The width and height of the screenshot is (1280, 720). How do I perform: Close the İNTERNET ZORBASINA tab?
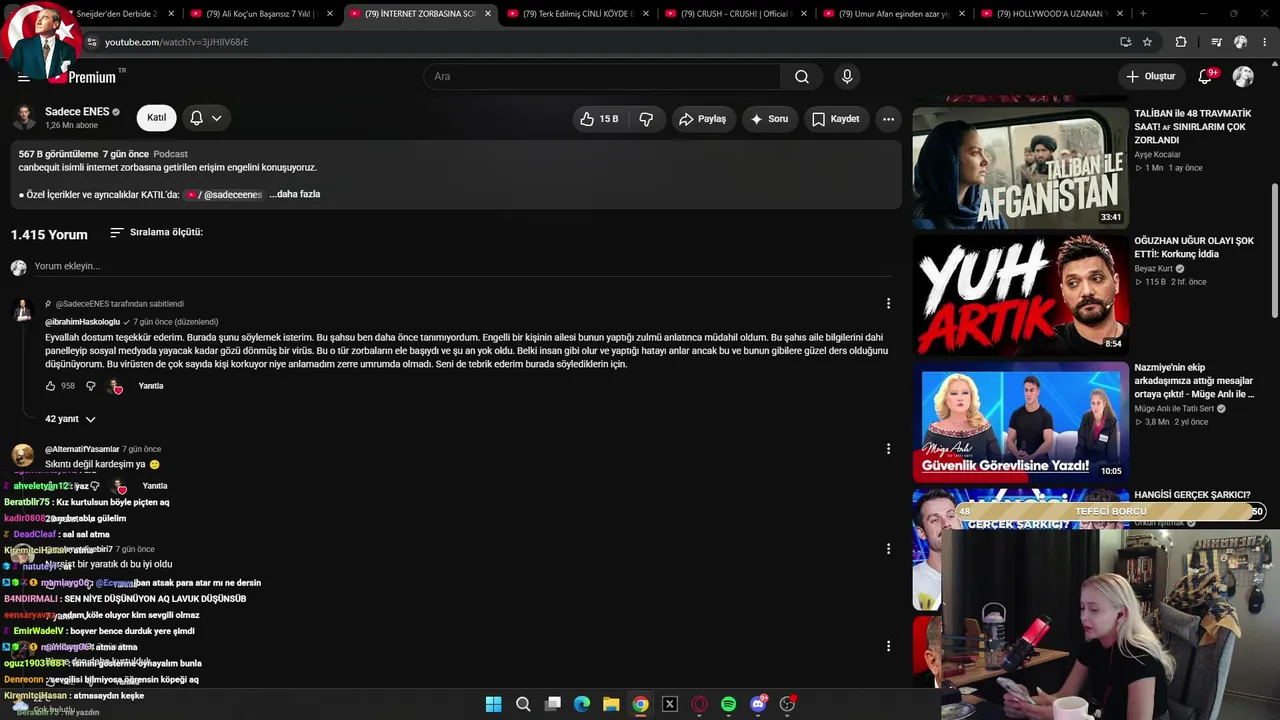pos(488,14)
